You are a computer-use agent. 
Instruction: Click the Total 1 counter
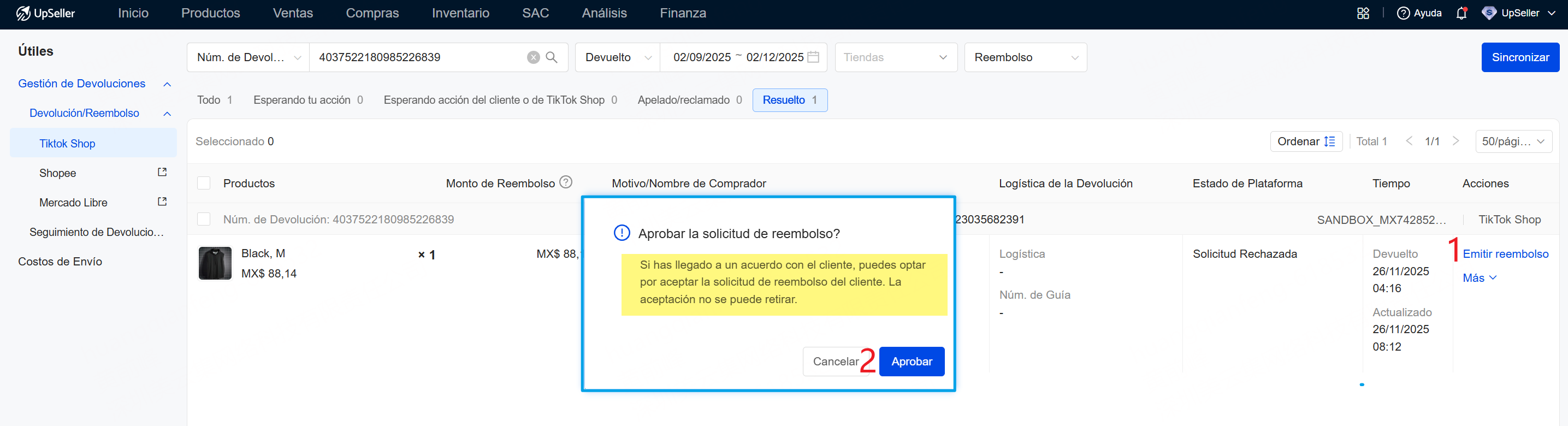pyautogui.click(x=1371, y=141)
